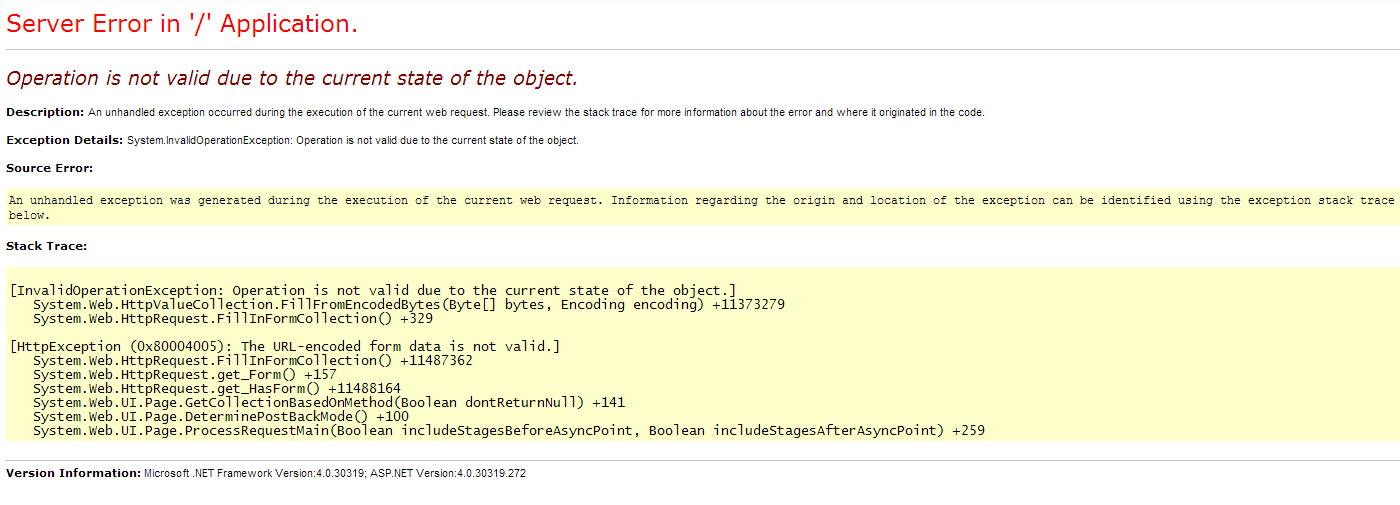Click the "Version Information:" label
1400x505 pixels.
pos(73,473)
